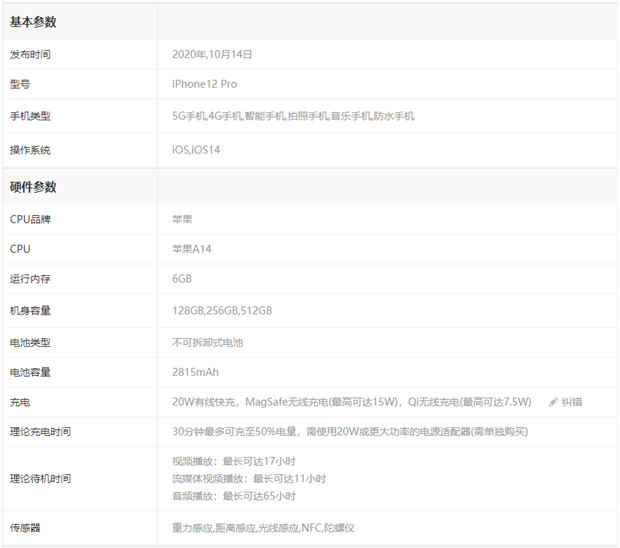The width and height of the screenshot is (620, 548).
Task: Click the 充电 row label
Action: click(x=20, y=402)
